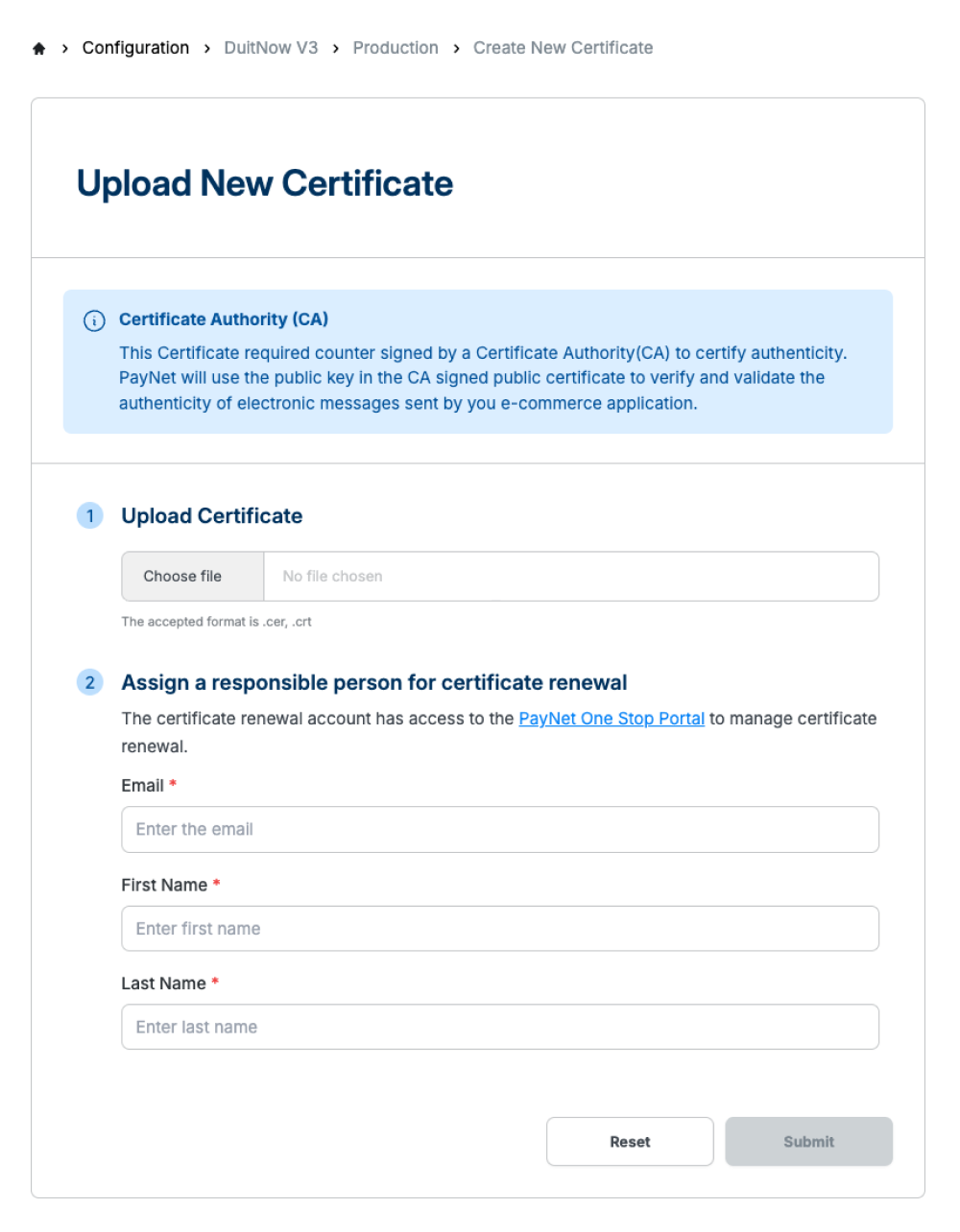Click the info icon beside Certificate Authority
Viewport: 960px width, 1232px height.
tap(94, 320)
